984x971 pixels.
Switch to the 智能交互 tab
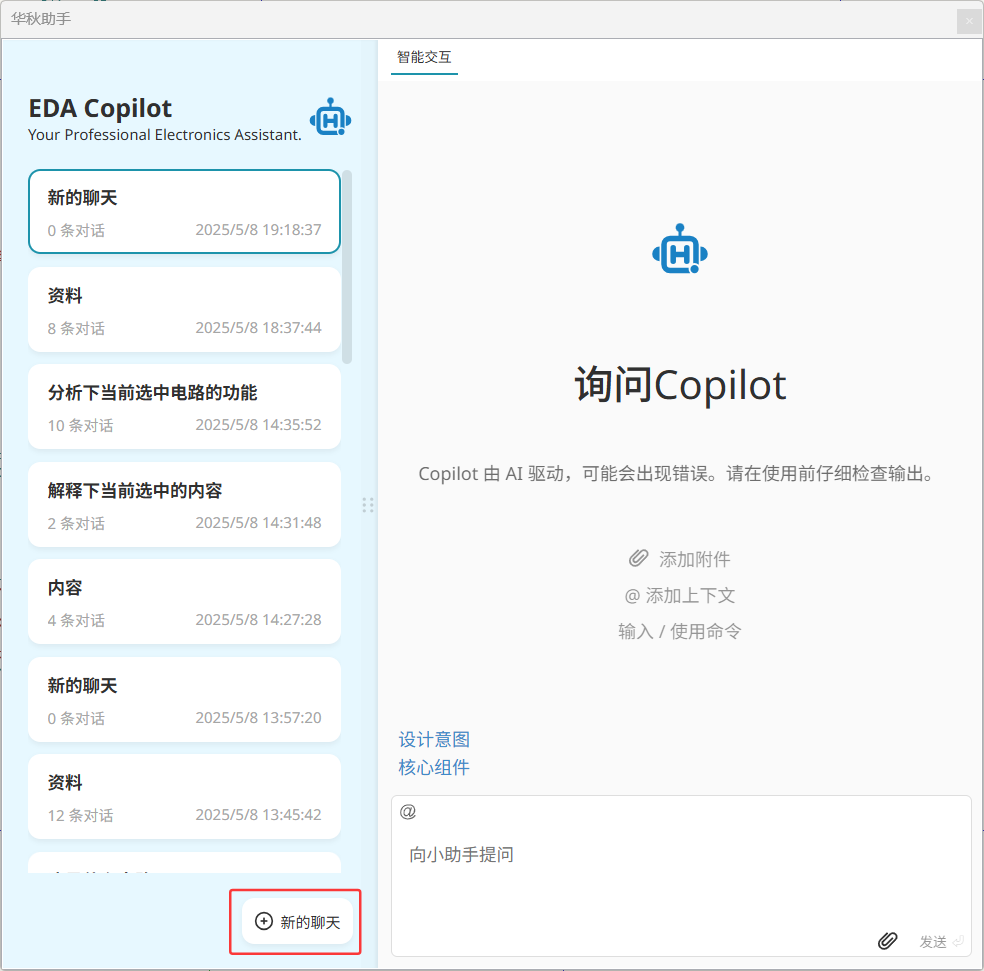coord(424,57)
